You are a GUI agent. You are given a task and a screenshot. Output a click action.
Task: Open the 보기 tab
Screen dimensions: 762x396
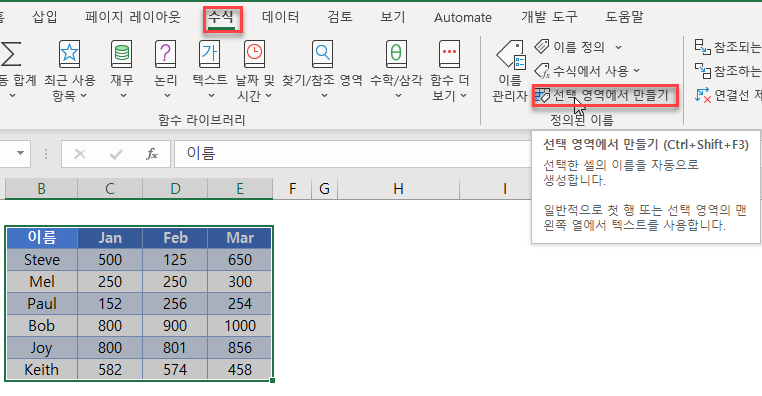click(393, 17)
